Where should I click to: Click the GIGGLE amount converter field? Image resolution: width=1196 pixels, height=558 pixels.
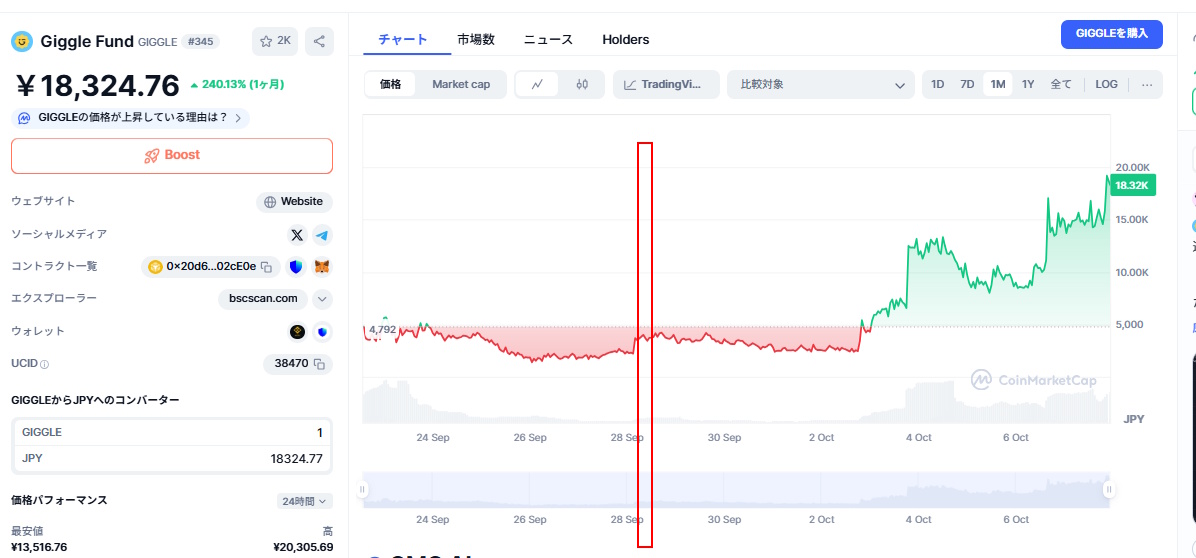click(172, 432)
